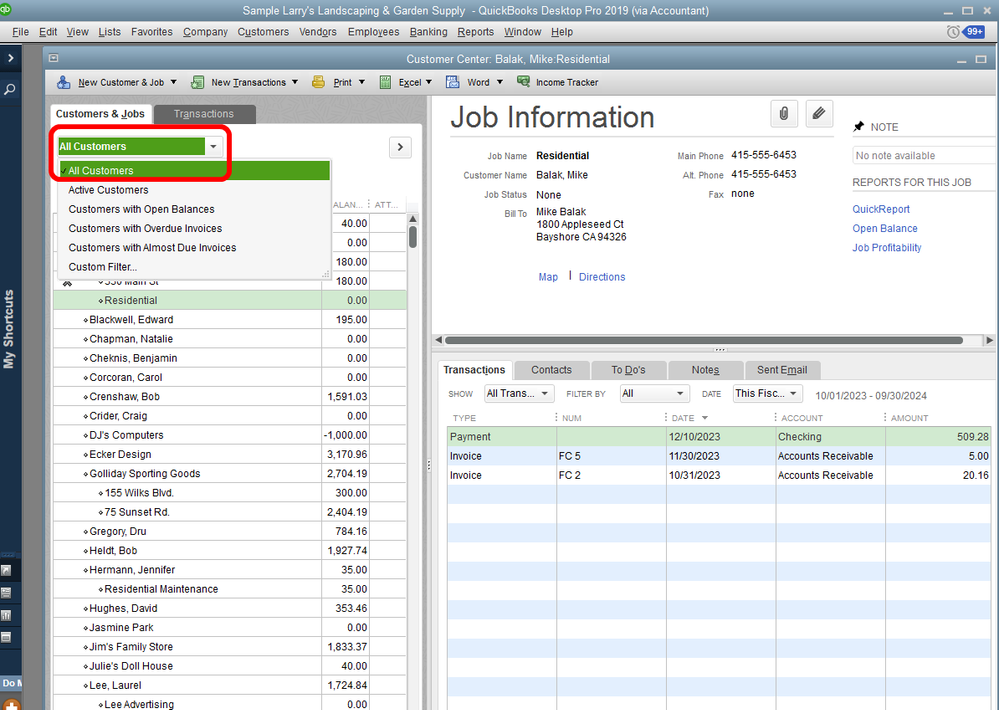999x710 pixels.
Task: Open the Show All Transactions dropdown
Action: point(519,394)
